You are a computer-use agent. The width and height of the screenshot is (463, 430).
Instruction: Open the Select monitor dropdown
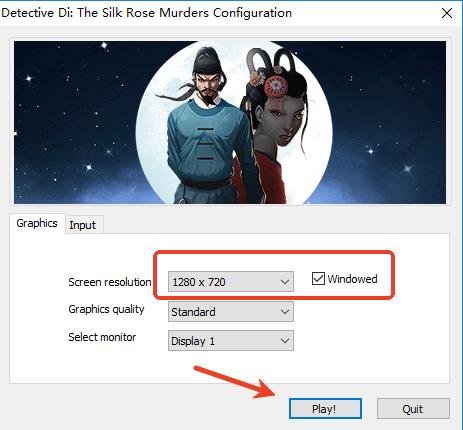231,341
